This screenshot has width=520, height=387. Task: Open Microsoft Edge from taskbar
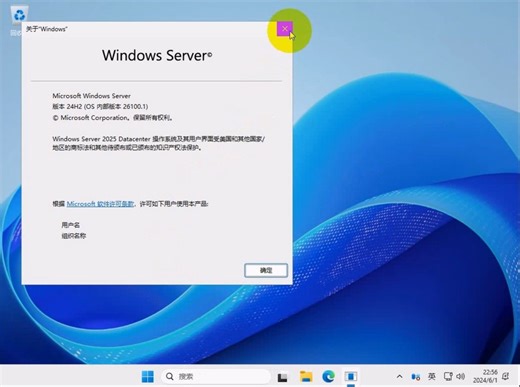(328, 377)
